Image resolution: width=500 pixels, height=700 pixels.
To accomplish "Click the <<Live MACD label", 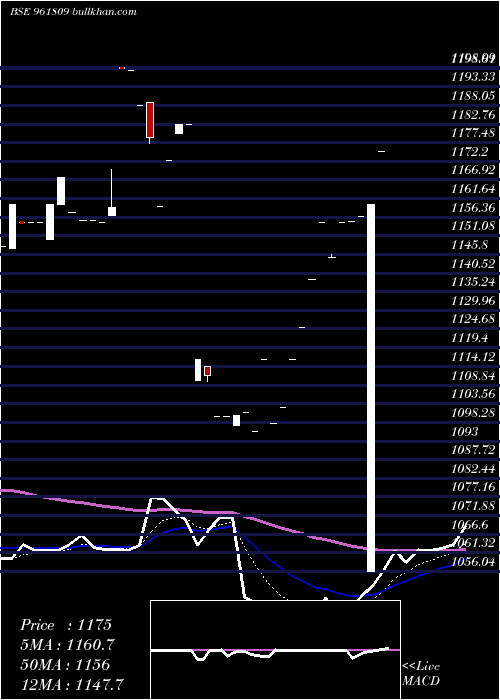I will [421, 673].
